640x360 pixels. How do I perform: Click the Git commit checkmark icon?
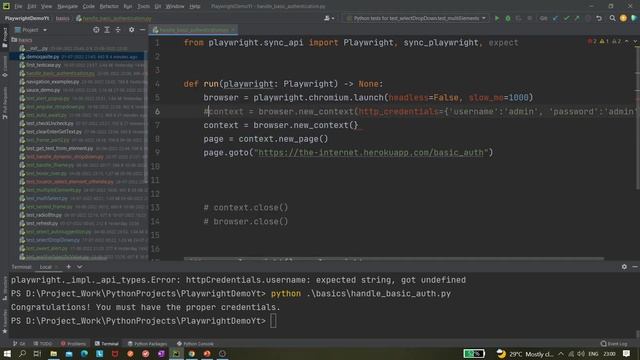pos(566,18)
